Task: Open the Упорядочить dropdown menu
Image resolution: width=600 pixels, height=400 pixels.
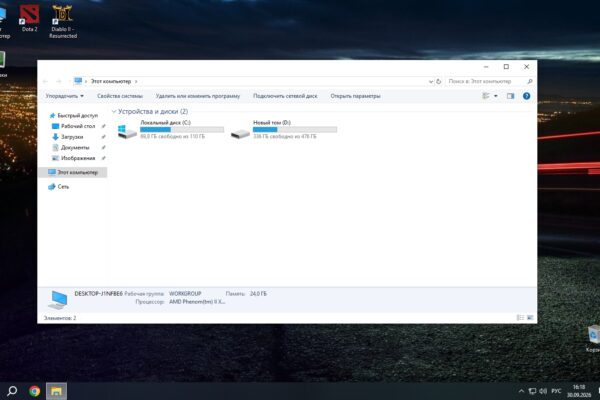Action: coord(64,96)
